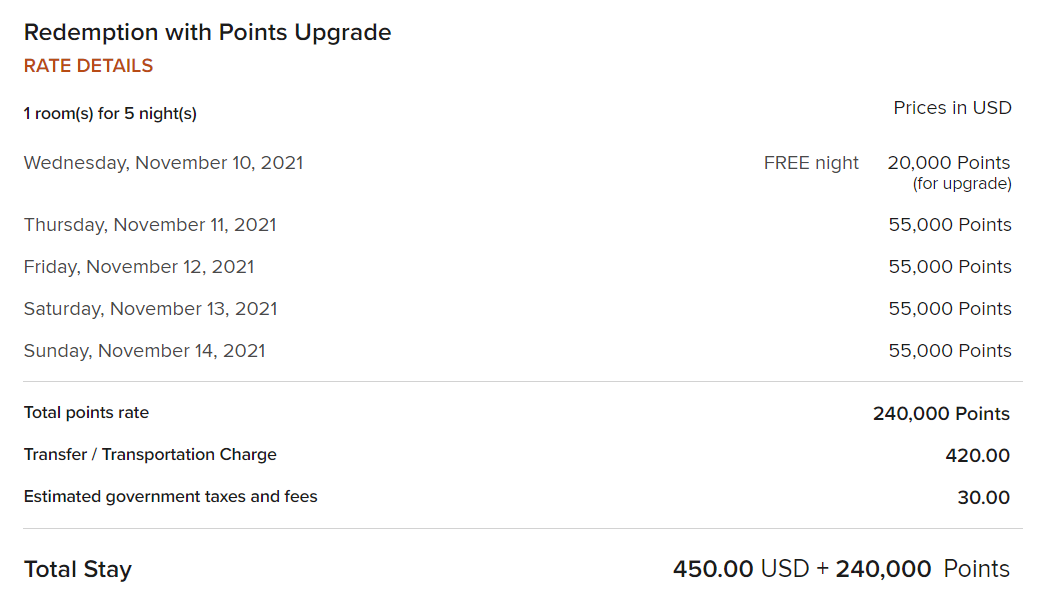Click the 420.00 transportation charge amount

point(977,456)
